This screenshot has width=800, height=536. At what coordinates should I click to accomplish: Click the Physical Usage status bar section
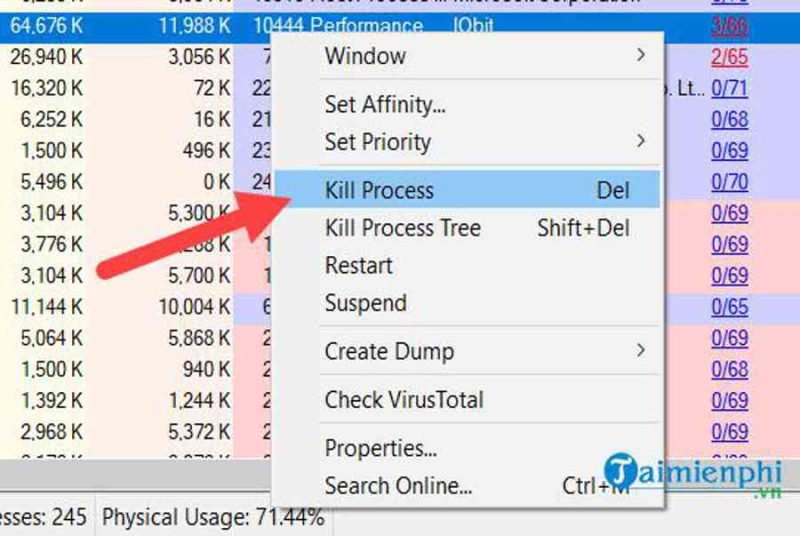click(x=213, y=517)
